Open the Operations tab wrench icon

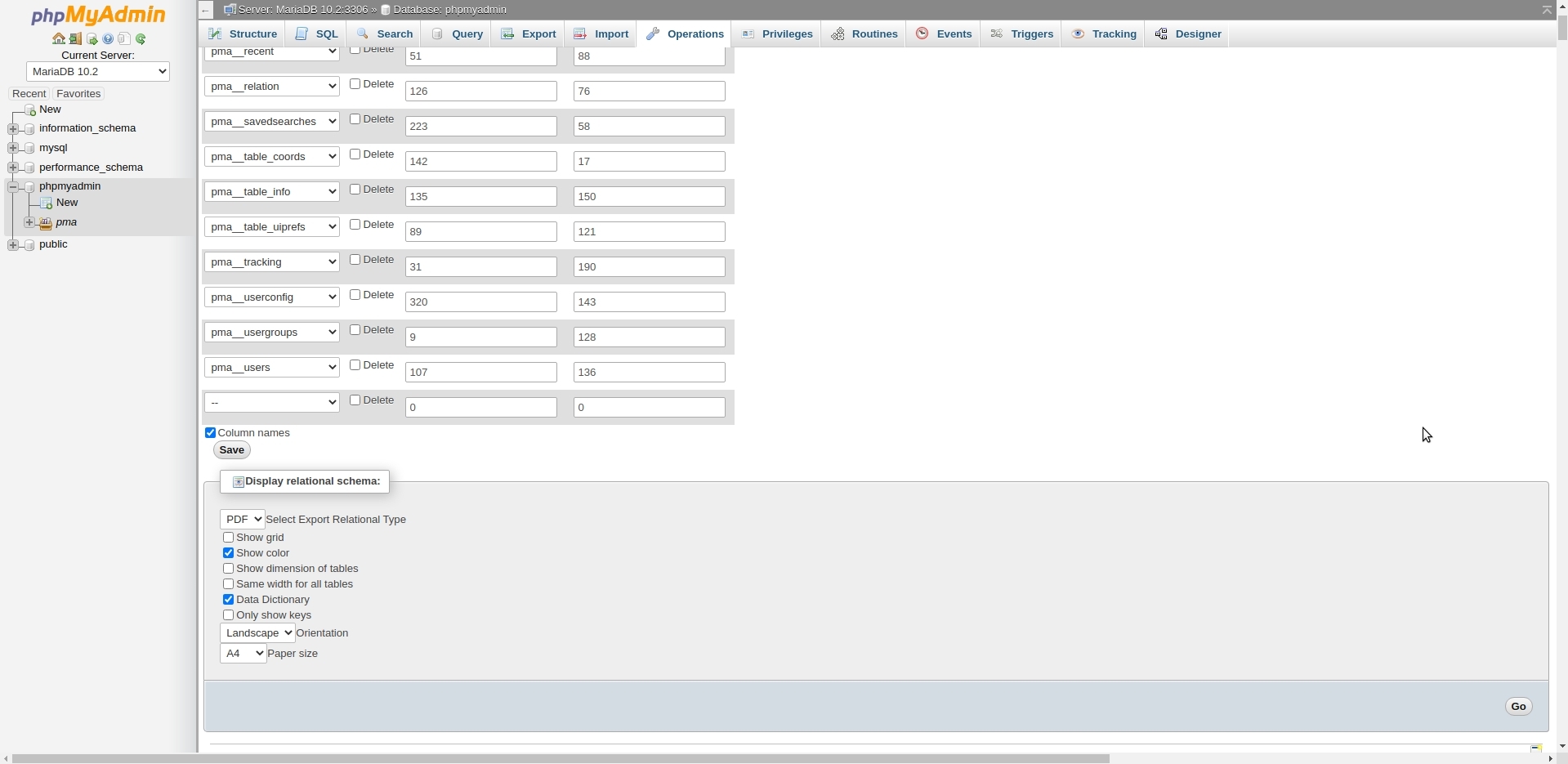point(652,34)
